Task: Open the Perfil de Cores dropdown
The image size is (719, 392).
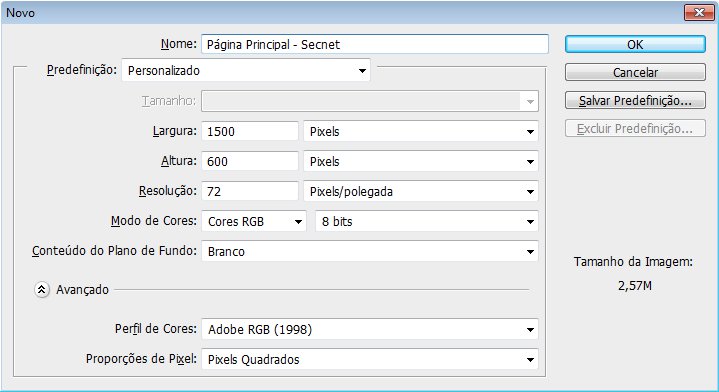Action: (x=370, y=329)
